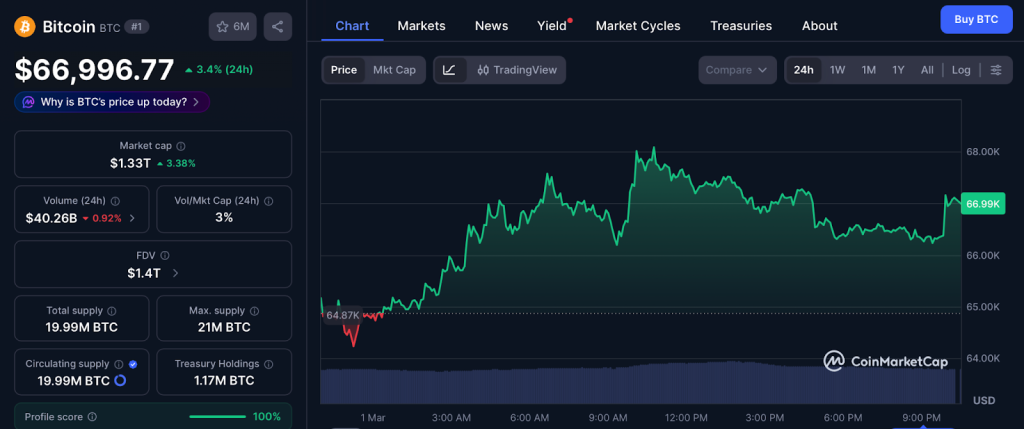1024x429 pixels.
Task: Click the Profile score info icon
Action: pyautogui.click(x=92, y=416)
